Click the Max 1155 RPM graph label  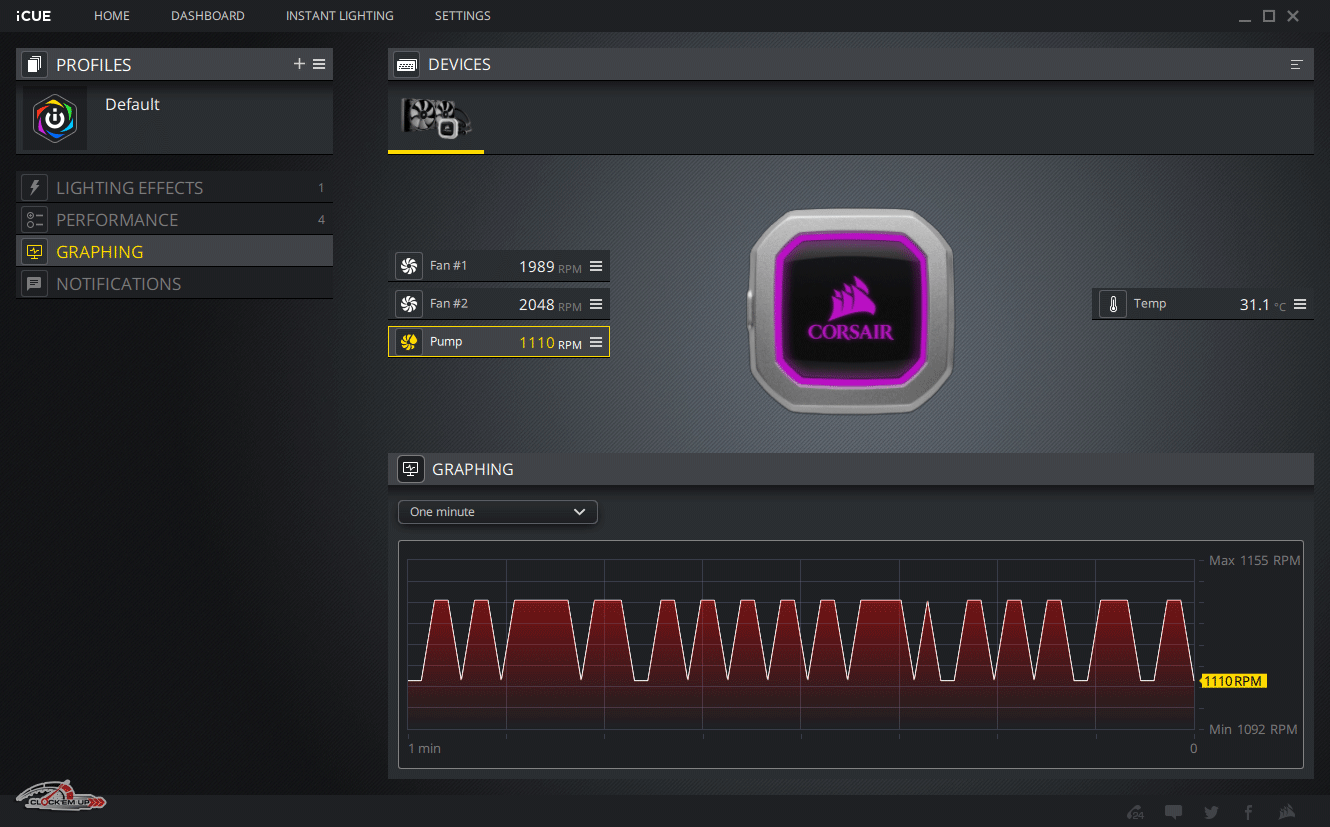(1255, 561)
